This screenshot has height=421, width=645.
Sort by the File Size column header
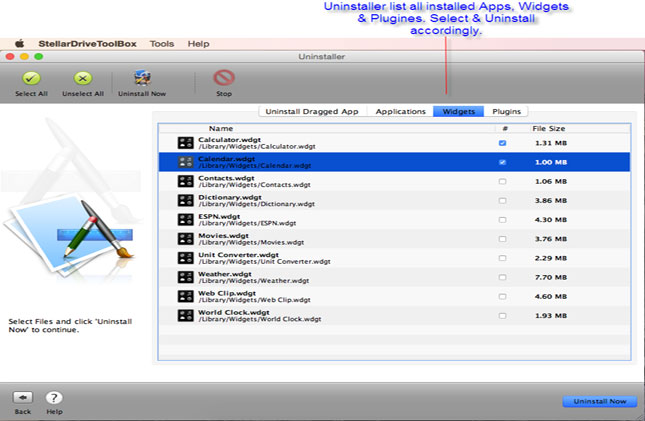point(549,128)
